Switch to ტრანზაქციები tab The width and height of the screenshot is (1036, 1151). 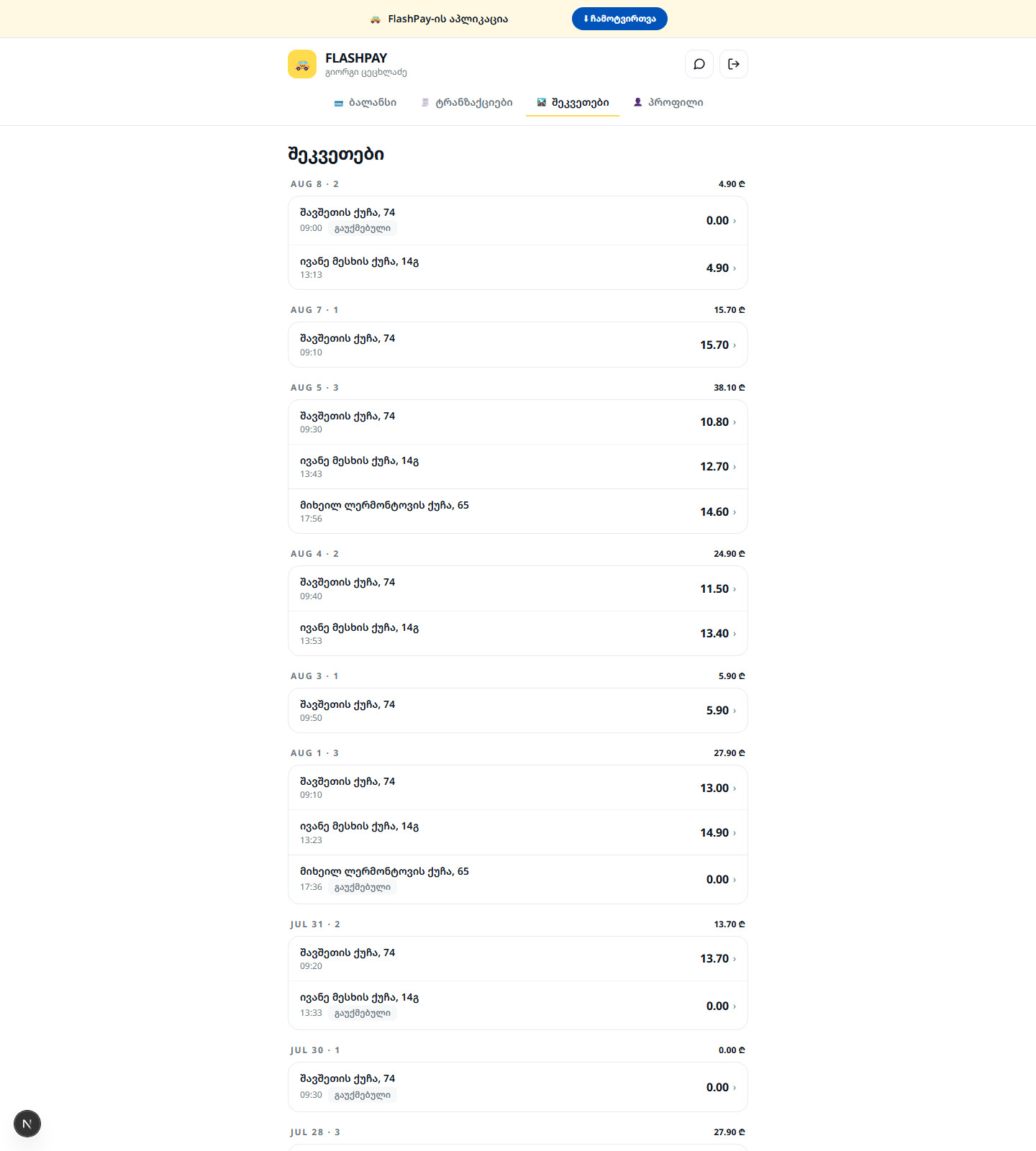point(467,103)
